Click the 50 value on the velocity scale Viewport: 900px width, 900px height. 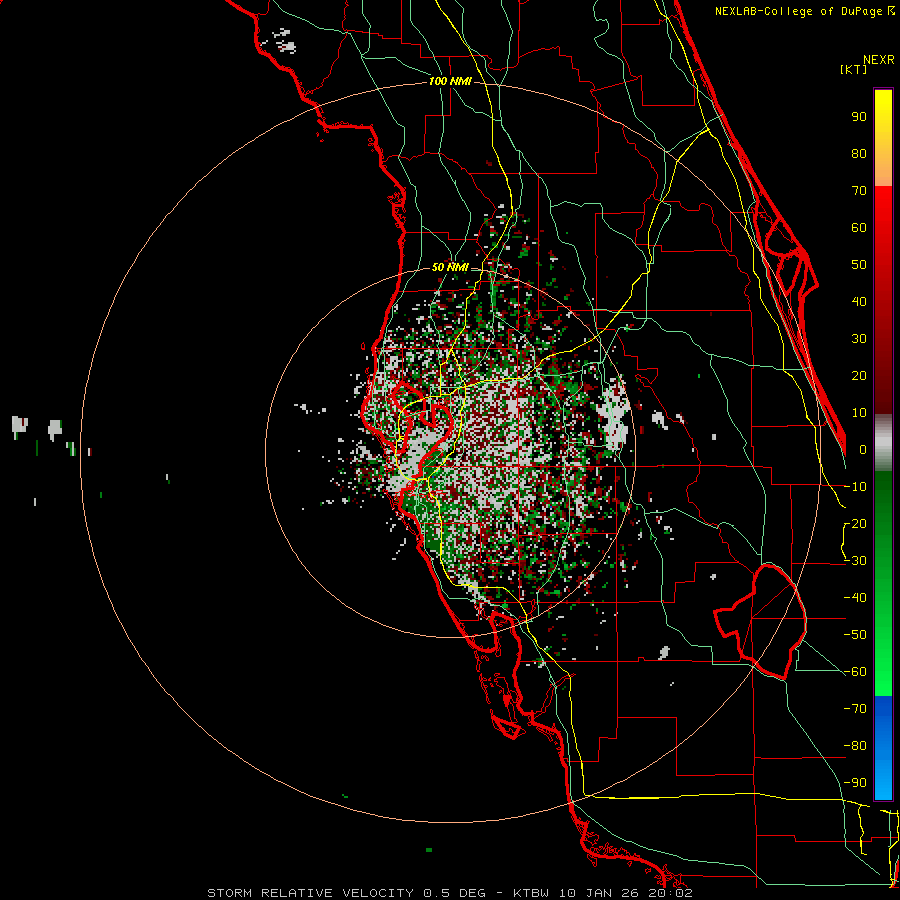(859, 265)
